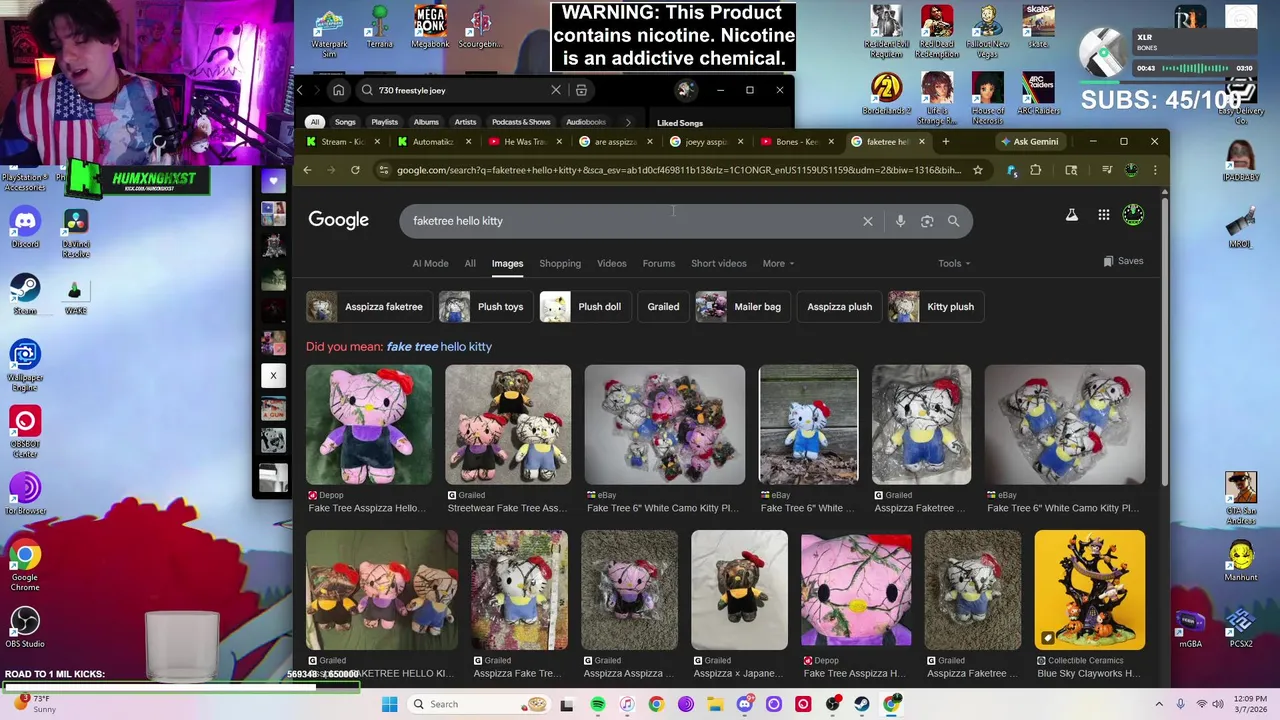Open the Tools dropdown

point(954,264)
